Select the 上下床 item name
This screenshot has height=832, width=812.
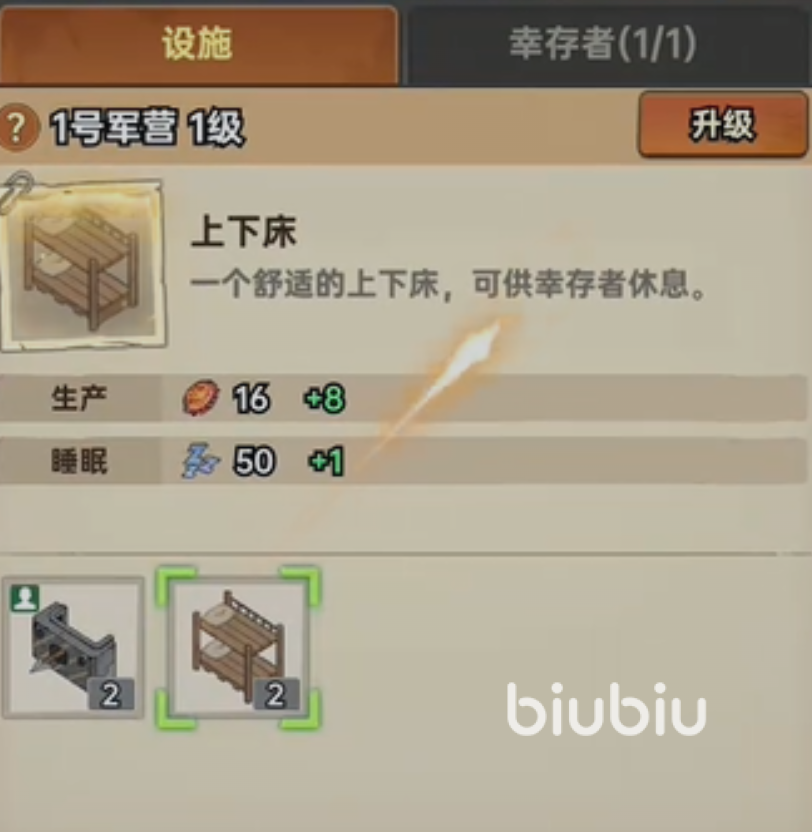coord(244,232)
